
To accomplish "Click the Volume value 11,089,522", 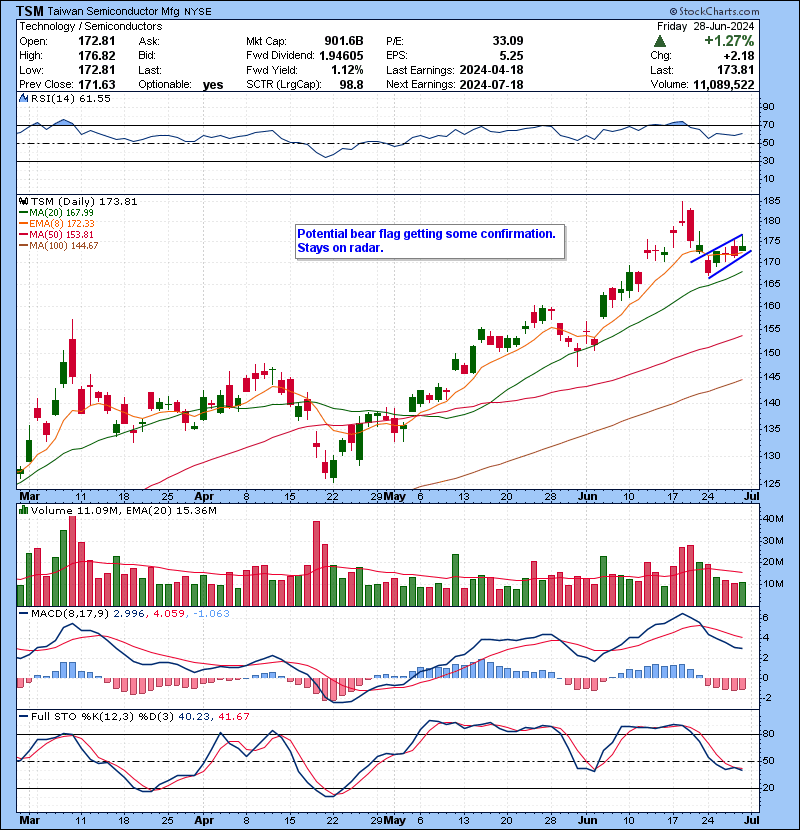I will tap(723, 84).
